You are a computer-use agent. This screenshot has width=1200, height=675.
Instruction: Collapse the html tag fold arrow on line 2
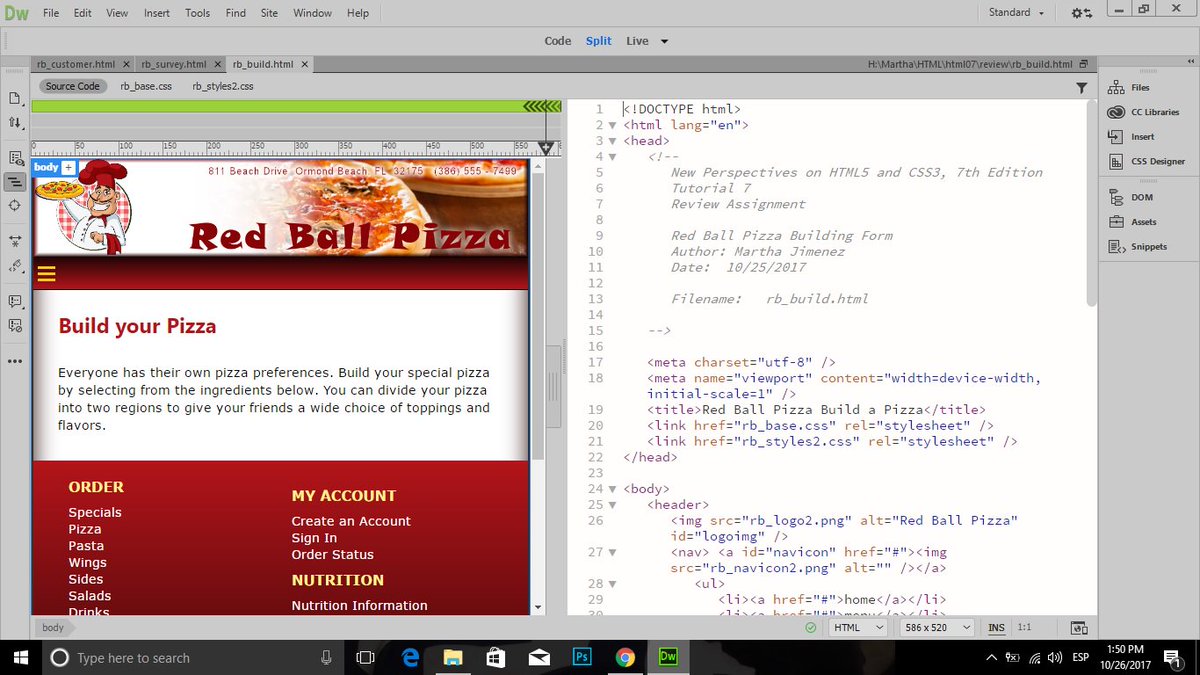[612, 126]
